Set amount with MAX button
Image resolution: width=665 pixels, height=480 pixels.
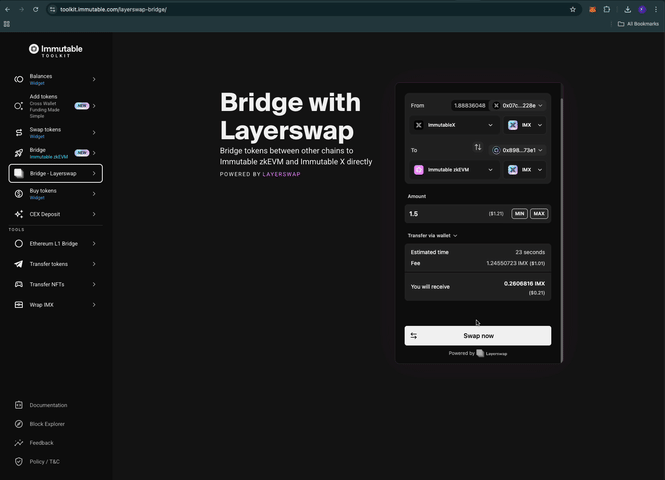[x=539, y=214]
